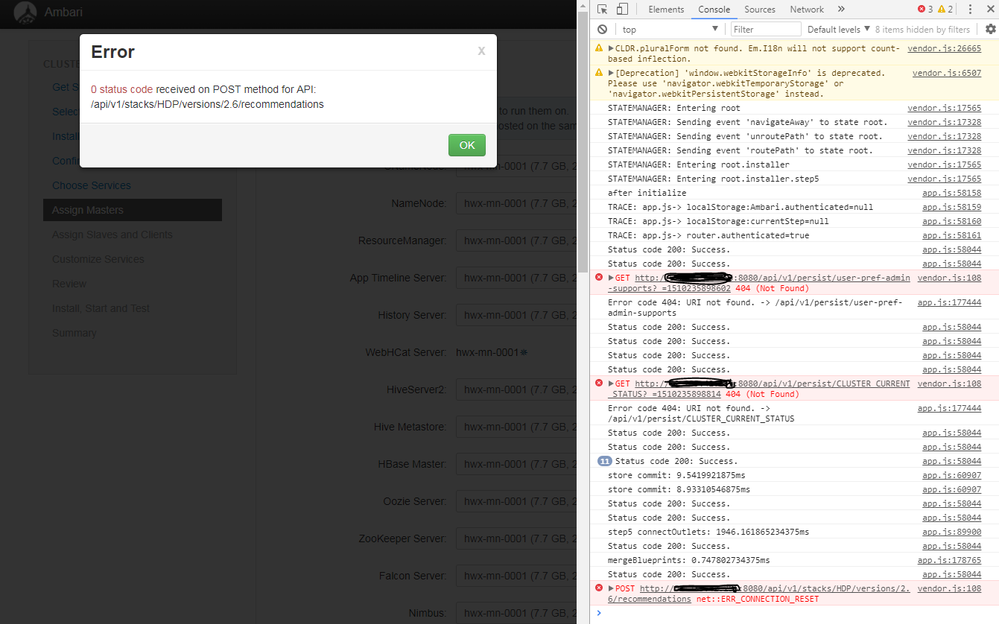Expand the POST recommendations error entry
The image size is (999, 624).
pyautogui.click(x=610, y=588)
